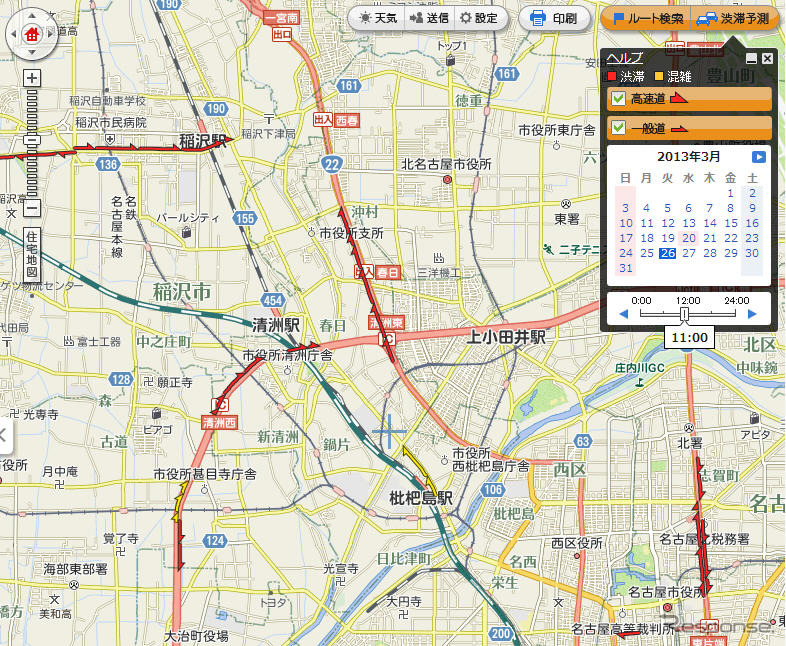Step time forward with right arrow
Viewport: 786px width, 646px height.
tap(751, 314)
